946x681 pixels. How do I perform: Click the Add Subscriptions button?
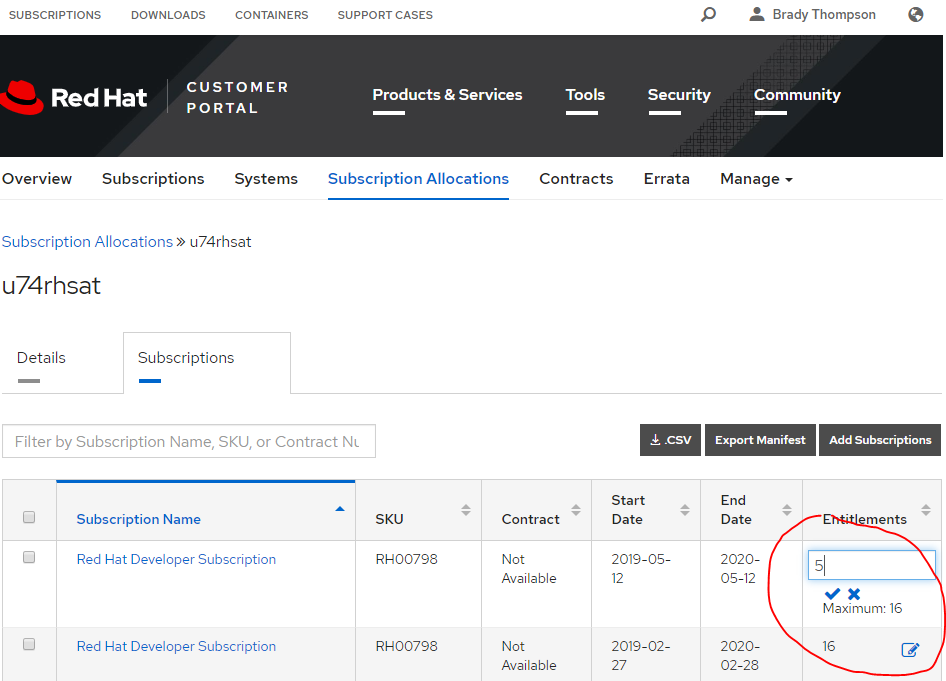(880, 440)
